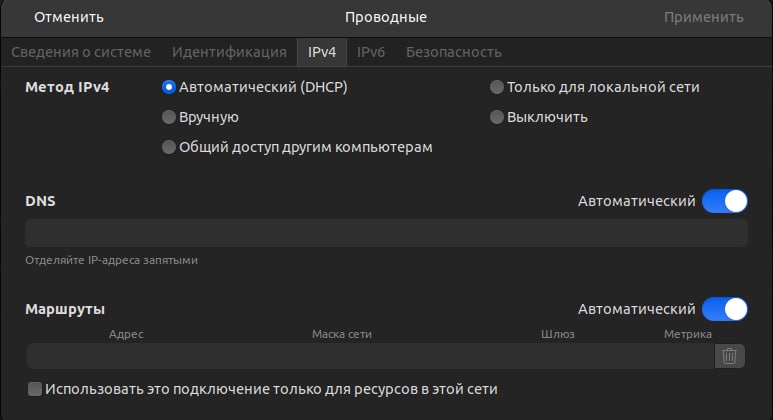Open the Безопасность tab
The image size is (773, 420).
(x=453, y=51)
